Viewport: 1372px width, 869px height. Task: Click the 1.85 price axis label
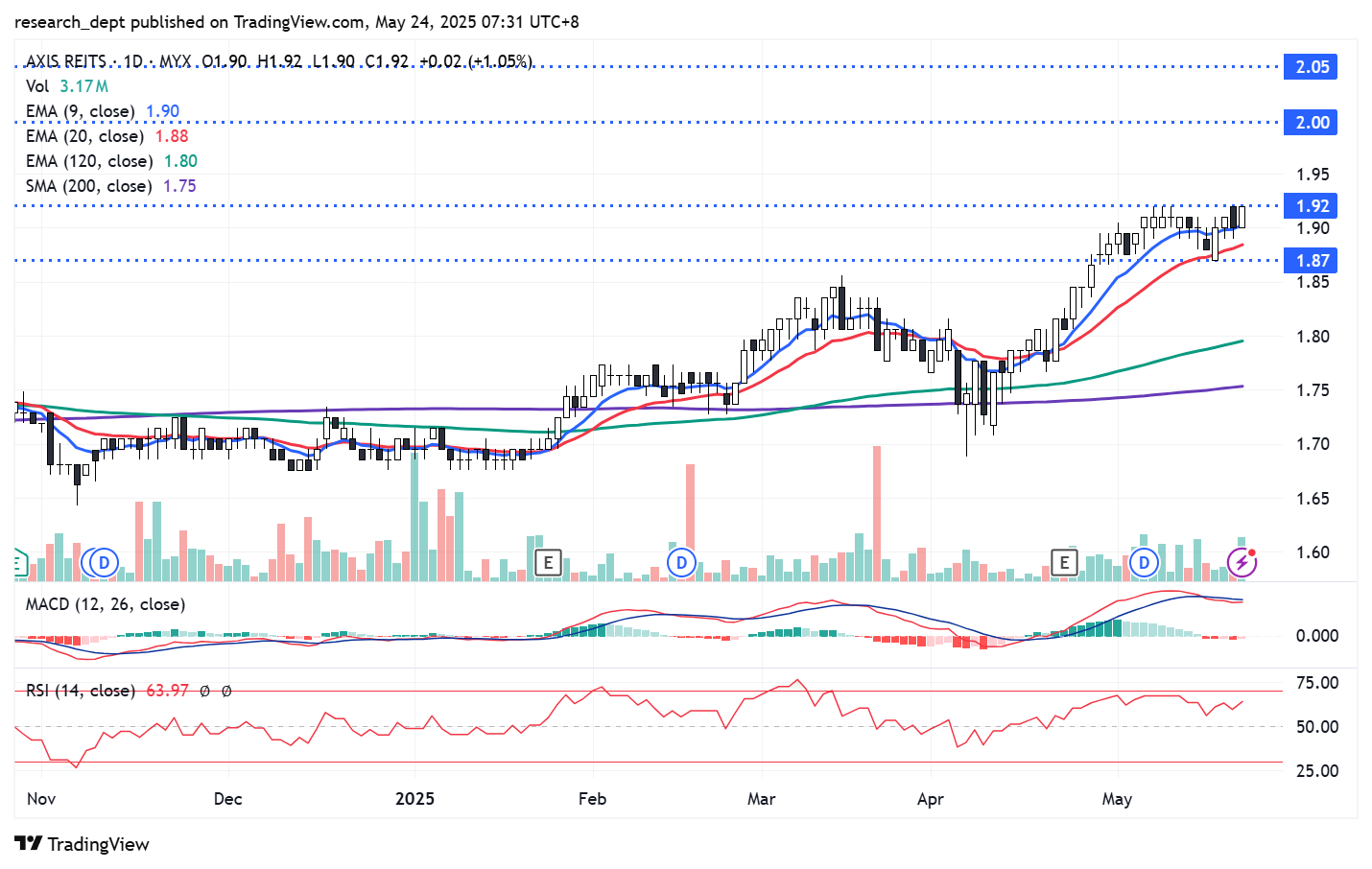click(1313, 282)
